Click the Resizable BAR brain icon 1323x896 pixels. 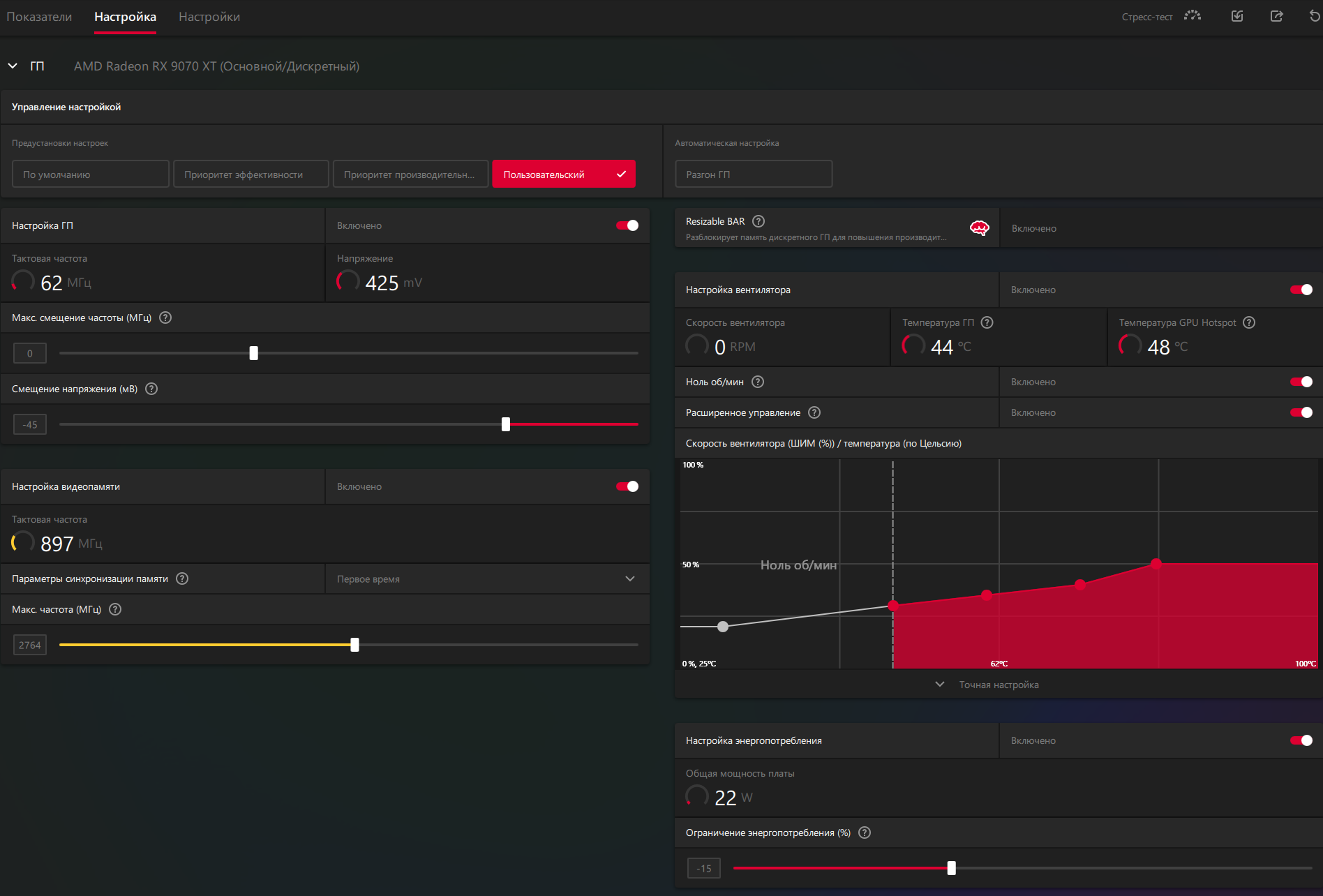coord(980,228)
